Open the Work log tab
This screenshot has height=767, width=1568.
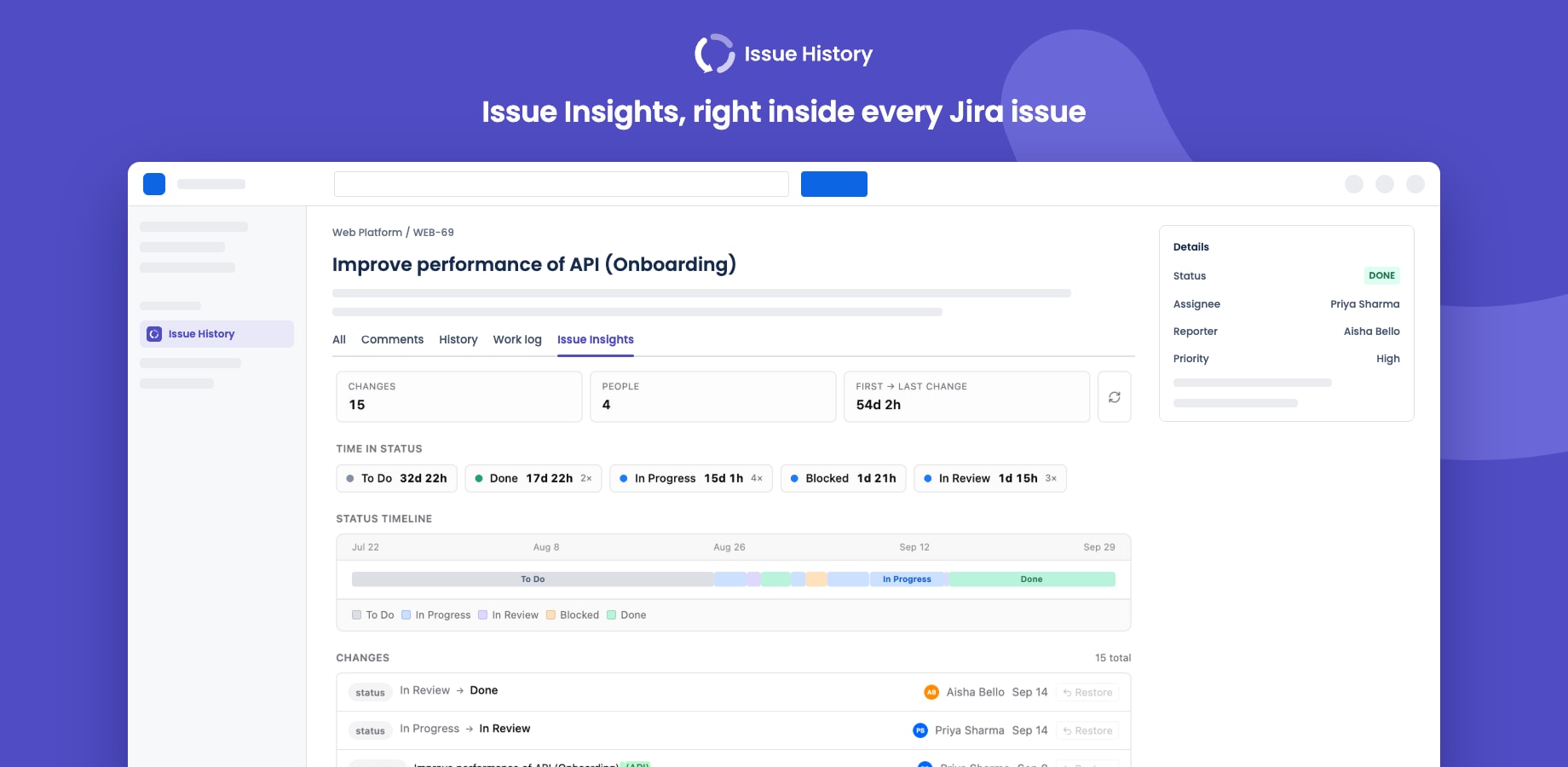[x=517, y=339]
